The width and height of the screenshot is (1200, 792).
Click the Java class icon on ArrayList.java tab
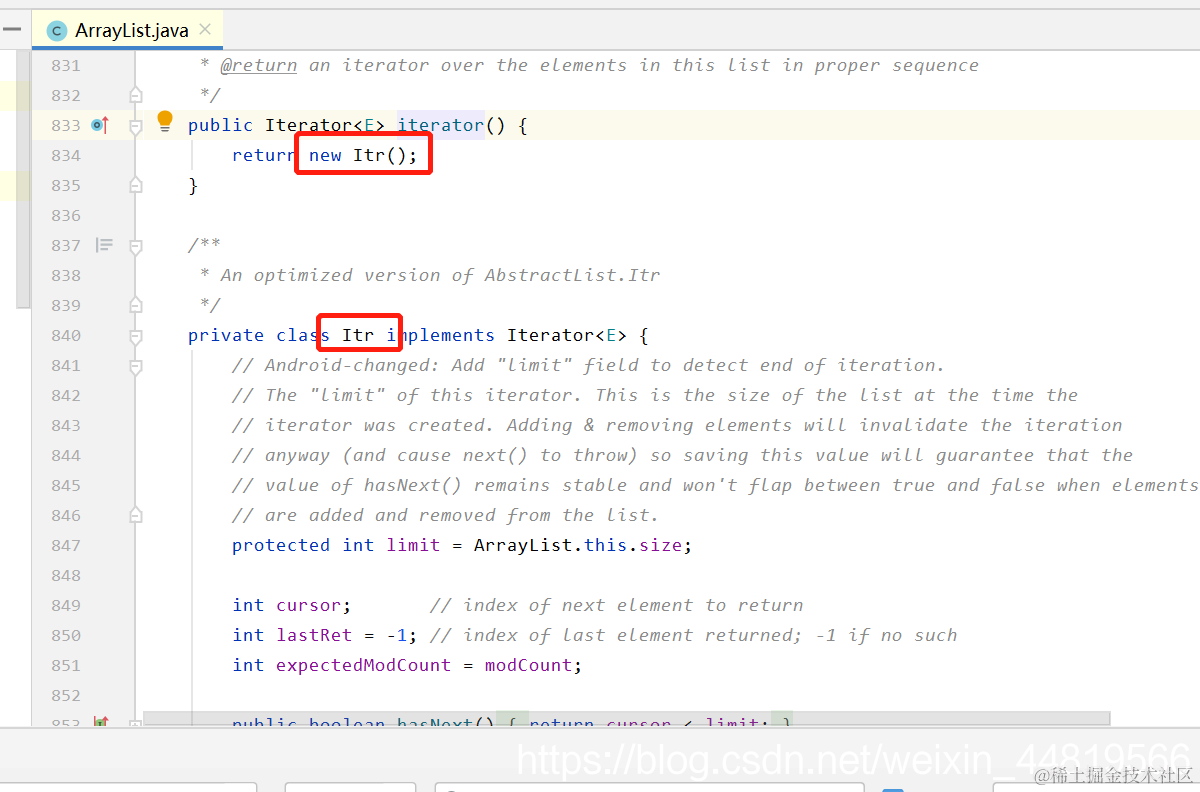point(57,31)
